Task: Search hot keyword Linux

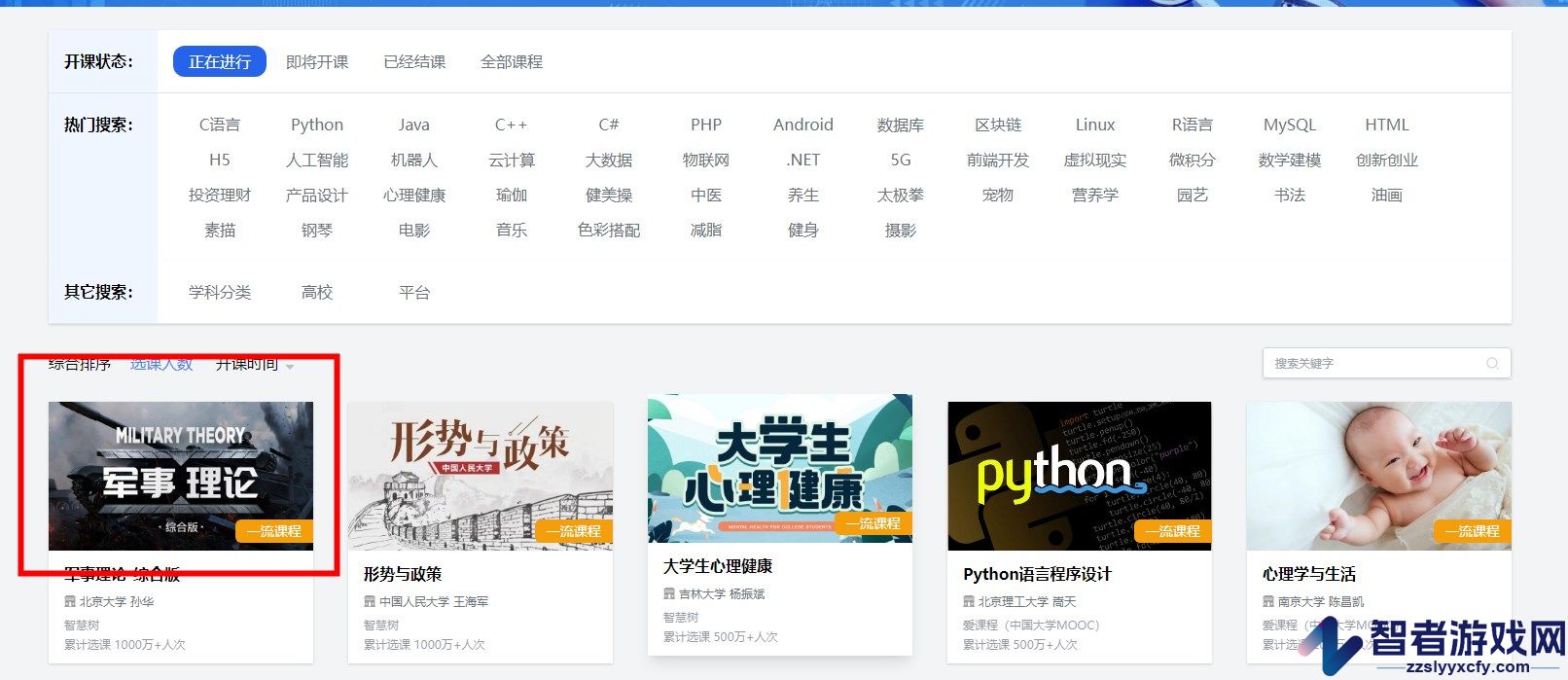Action: click(1095, 125)
